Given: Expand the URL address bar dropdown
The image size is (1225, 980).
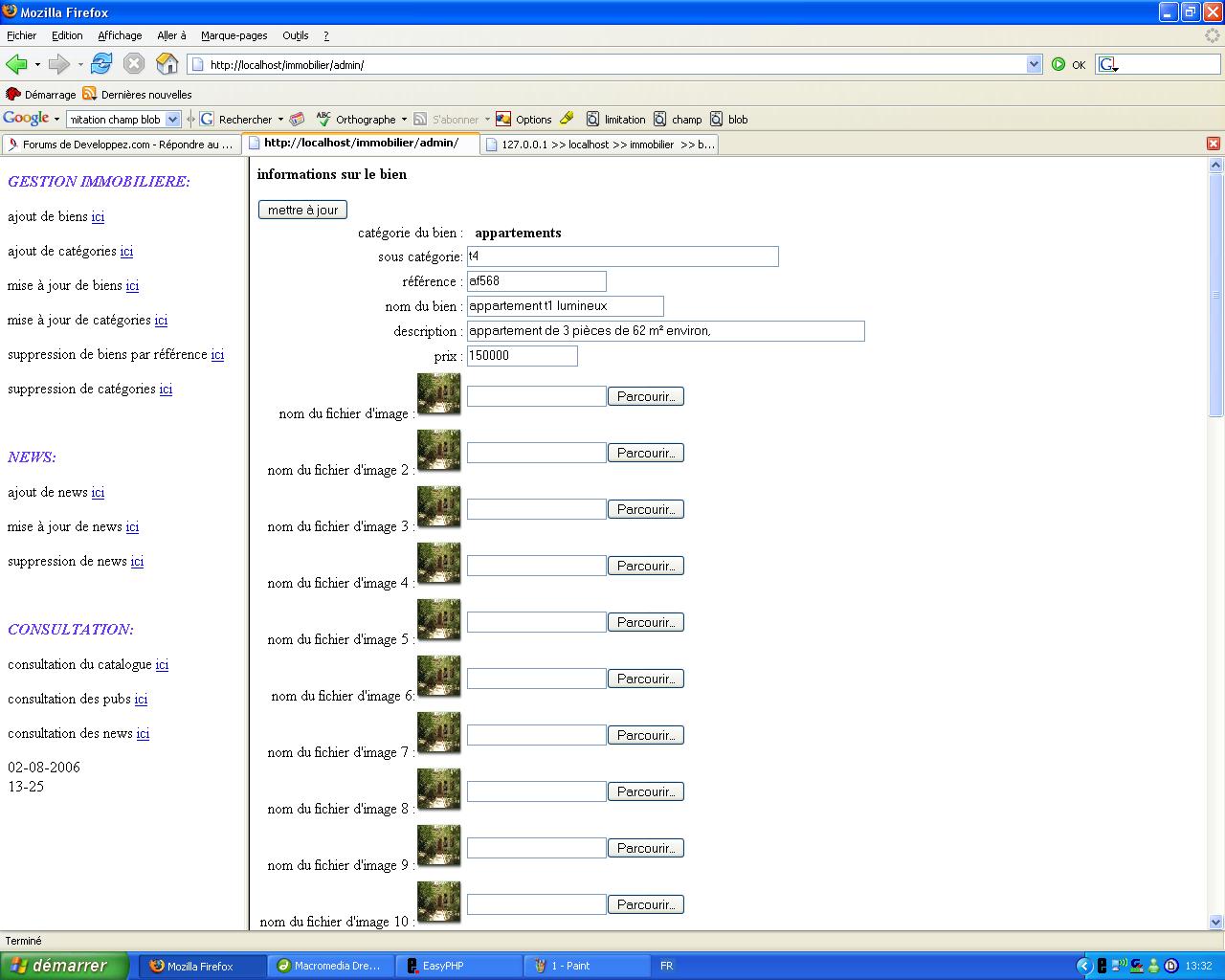Looking at the screenshot, I should pyautogui.click(x=1034, y=64).
